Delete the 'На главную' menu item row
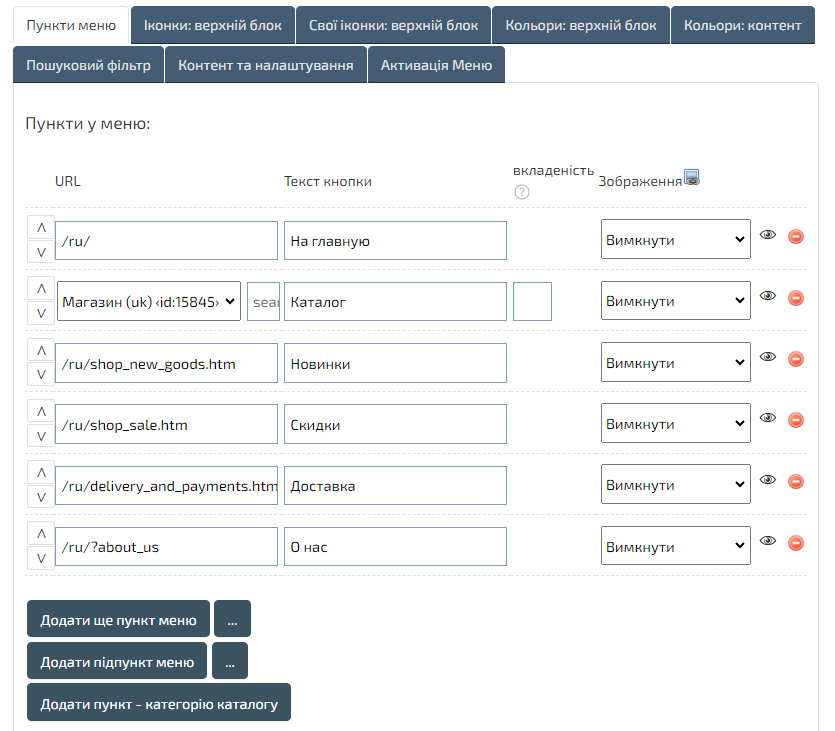This screenshot has height=731, width=835. click(x=796, y=237)
